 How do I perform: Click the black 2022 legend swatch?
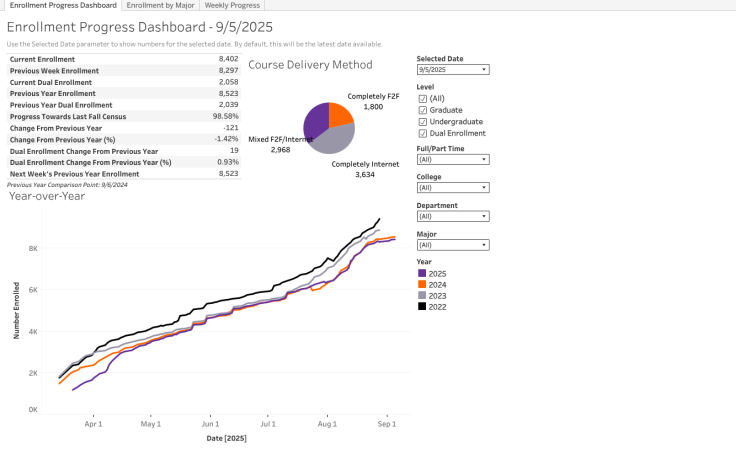click(422, 306)
